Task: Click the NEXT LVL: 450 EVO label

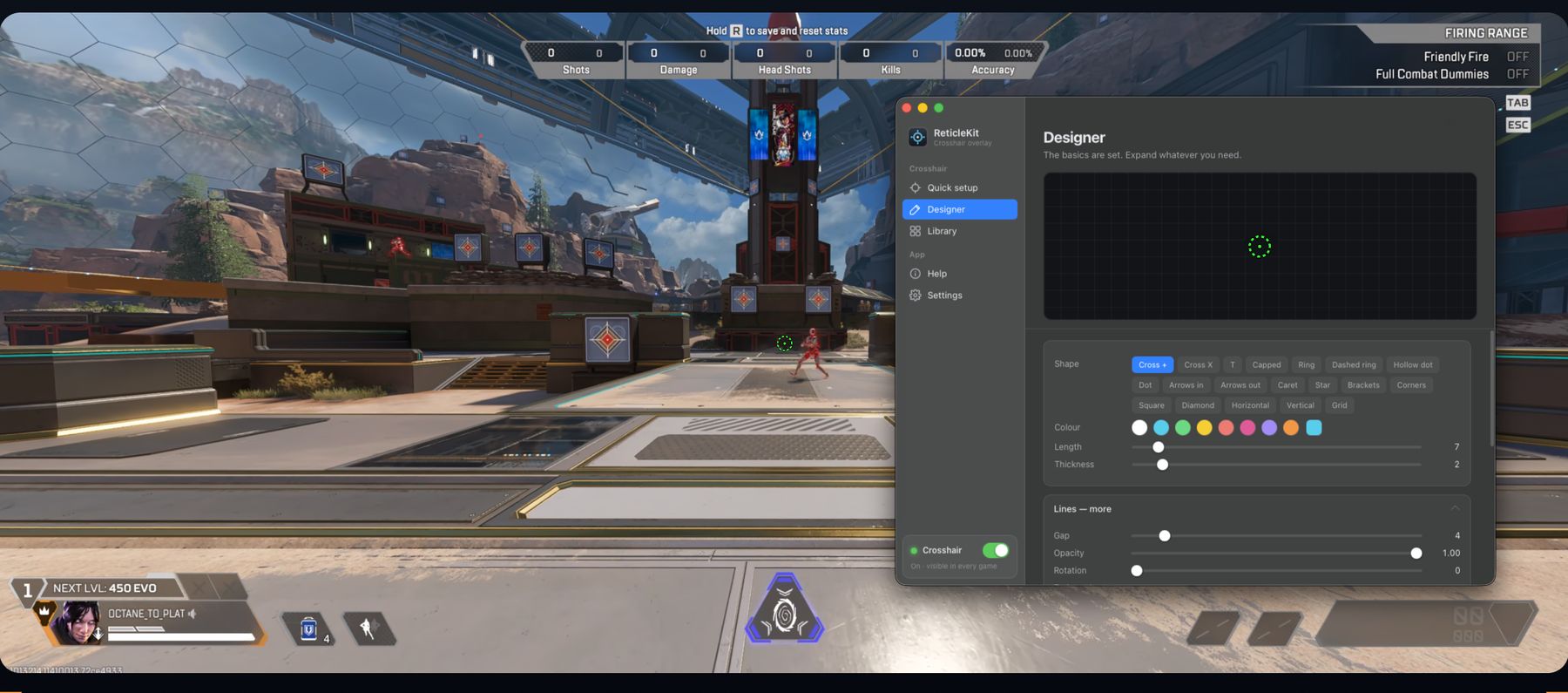Action: click(105, 588)
